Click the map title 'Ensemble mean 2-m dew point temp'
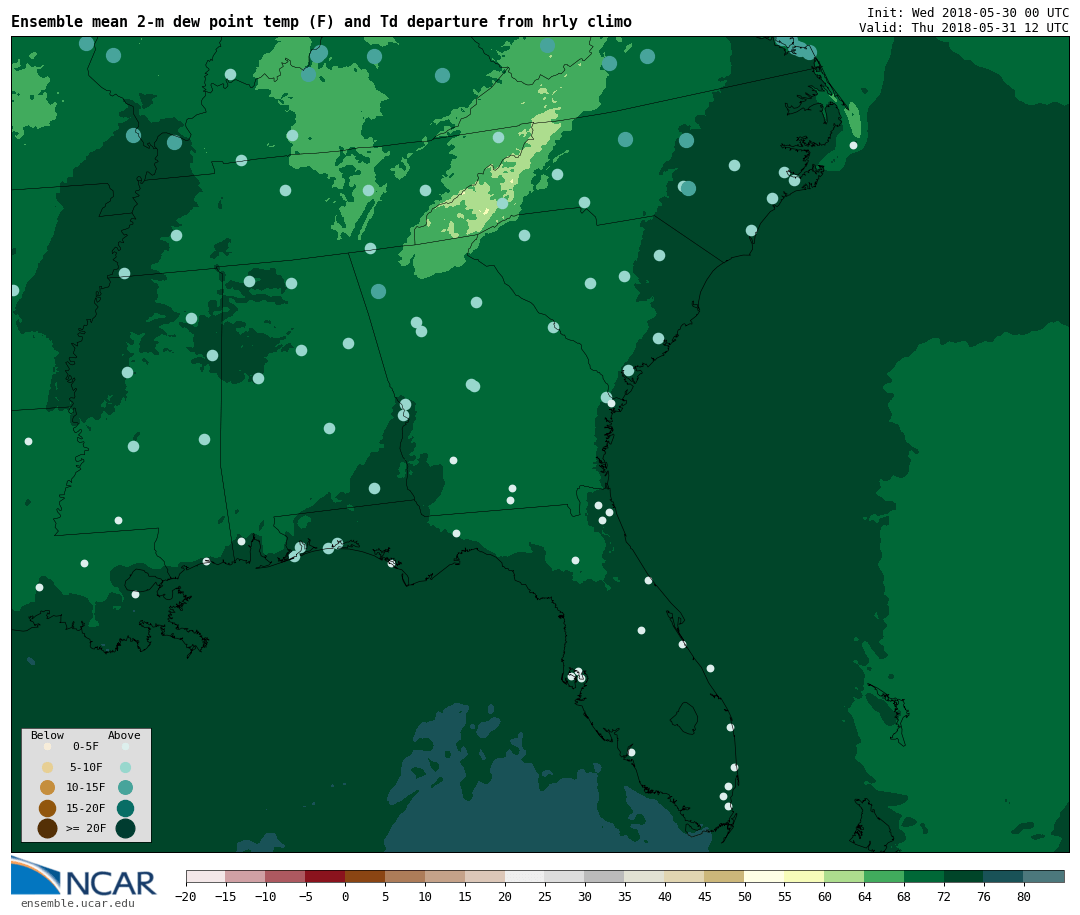This screenshot has width=1080, height=915. [155, 22]
